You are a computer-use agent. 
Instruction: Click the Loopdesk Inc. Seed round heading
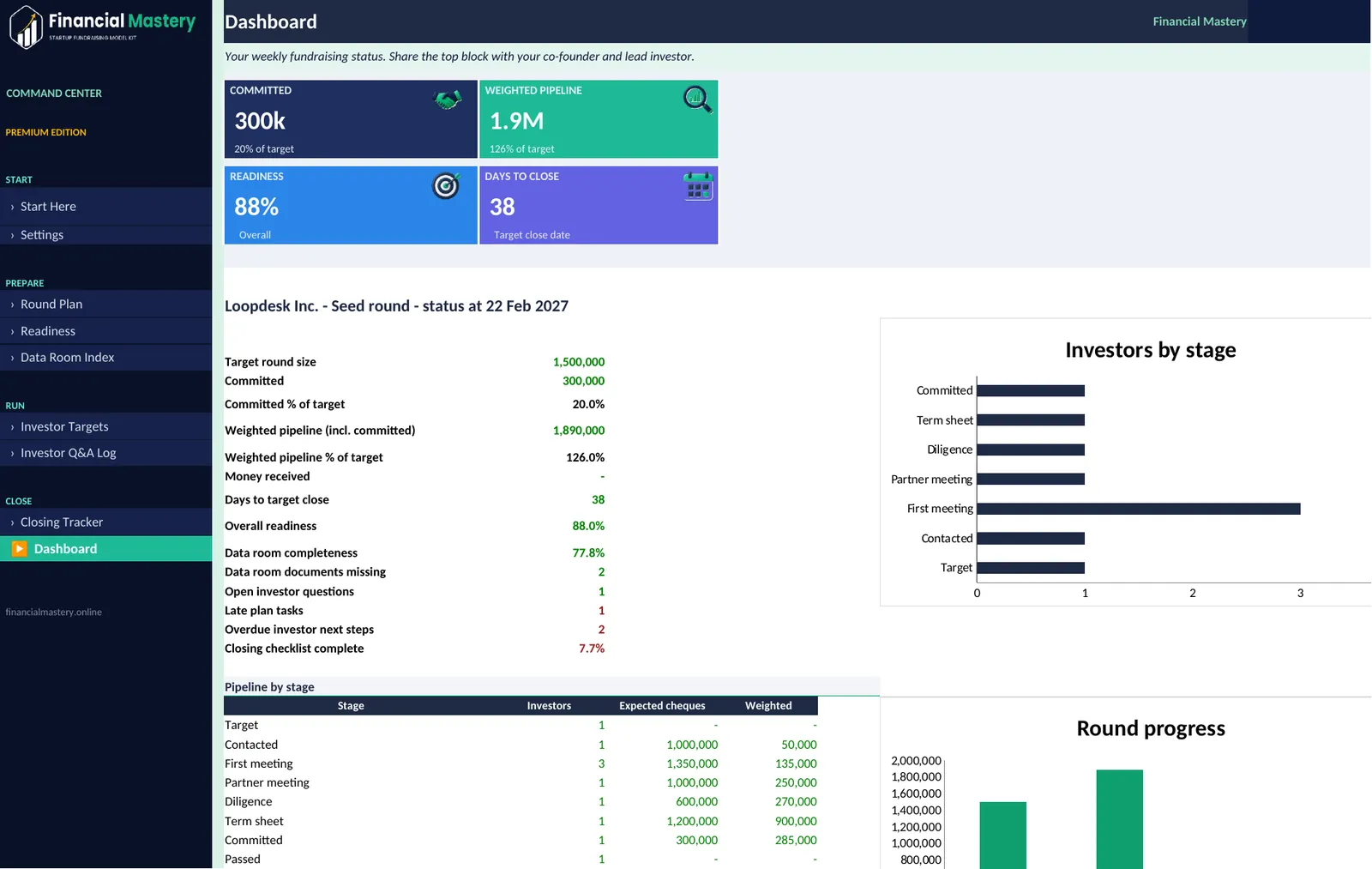[x=396, y=306]
